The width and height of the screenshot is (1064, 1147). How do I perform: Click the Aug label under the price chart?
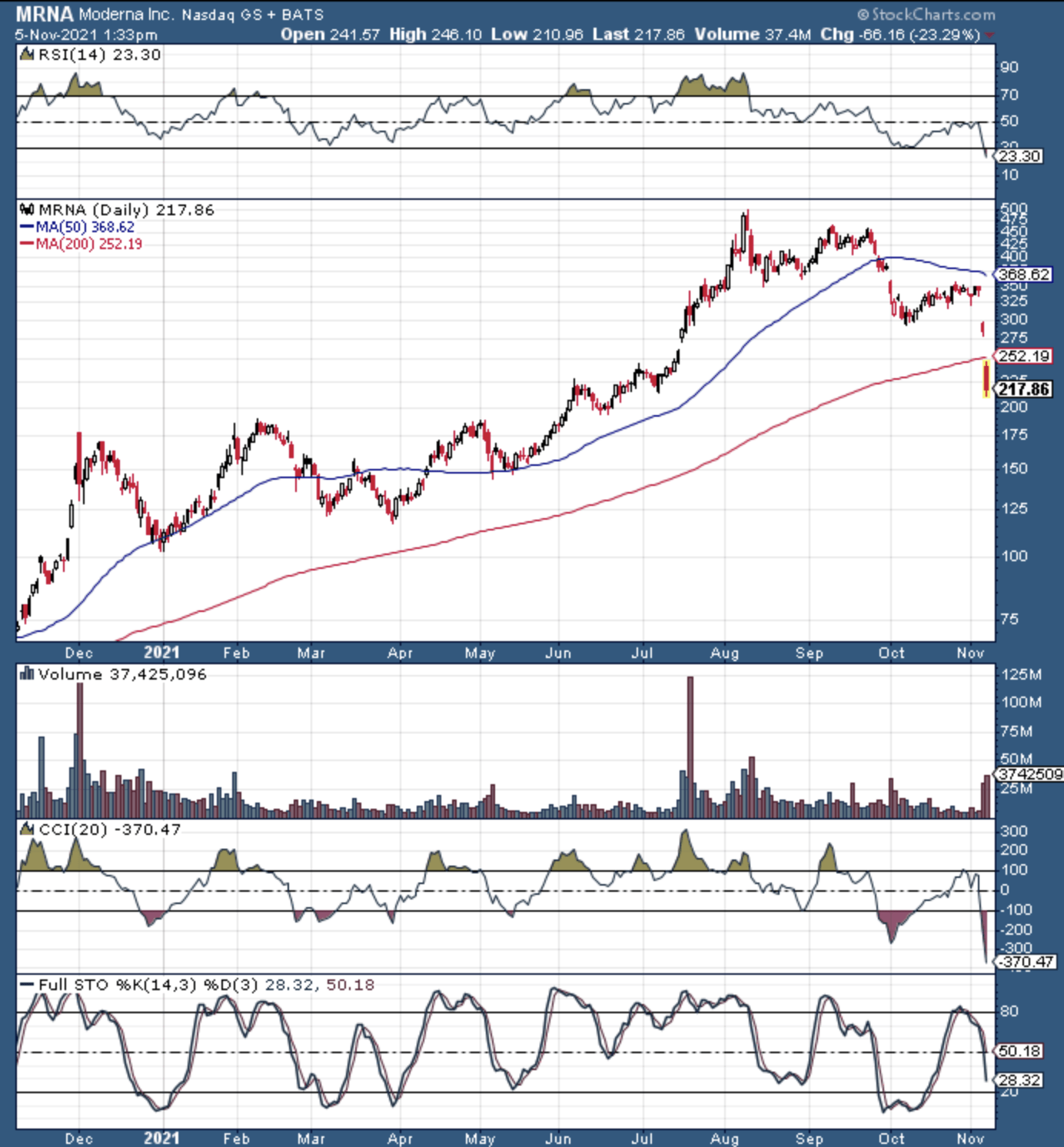tap(724, 653)
